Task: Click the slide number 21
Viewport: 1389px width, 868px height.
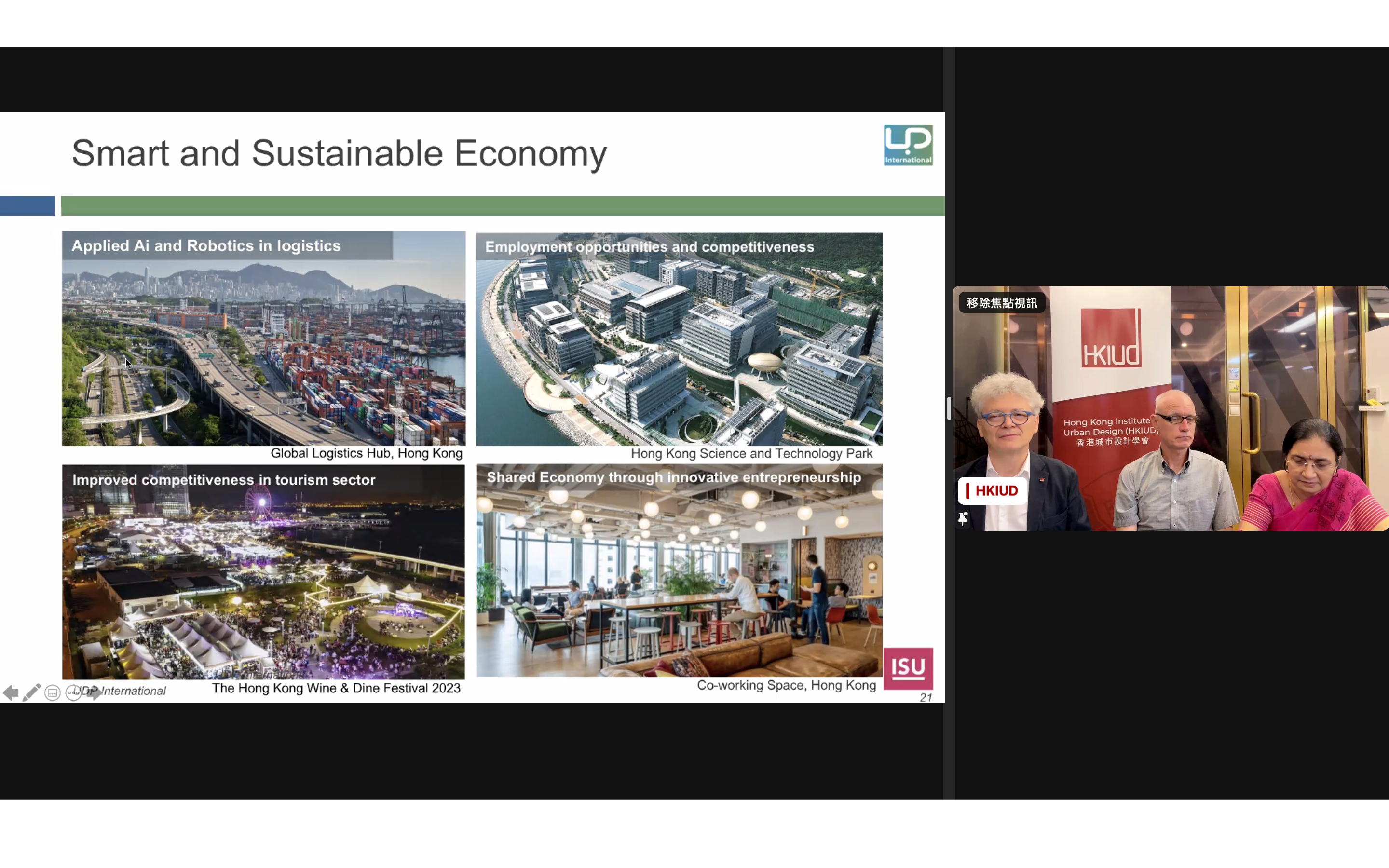Action: (x=925, y=697)
